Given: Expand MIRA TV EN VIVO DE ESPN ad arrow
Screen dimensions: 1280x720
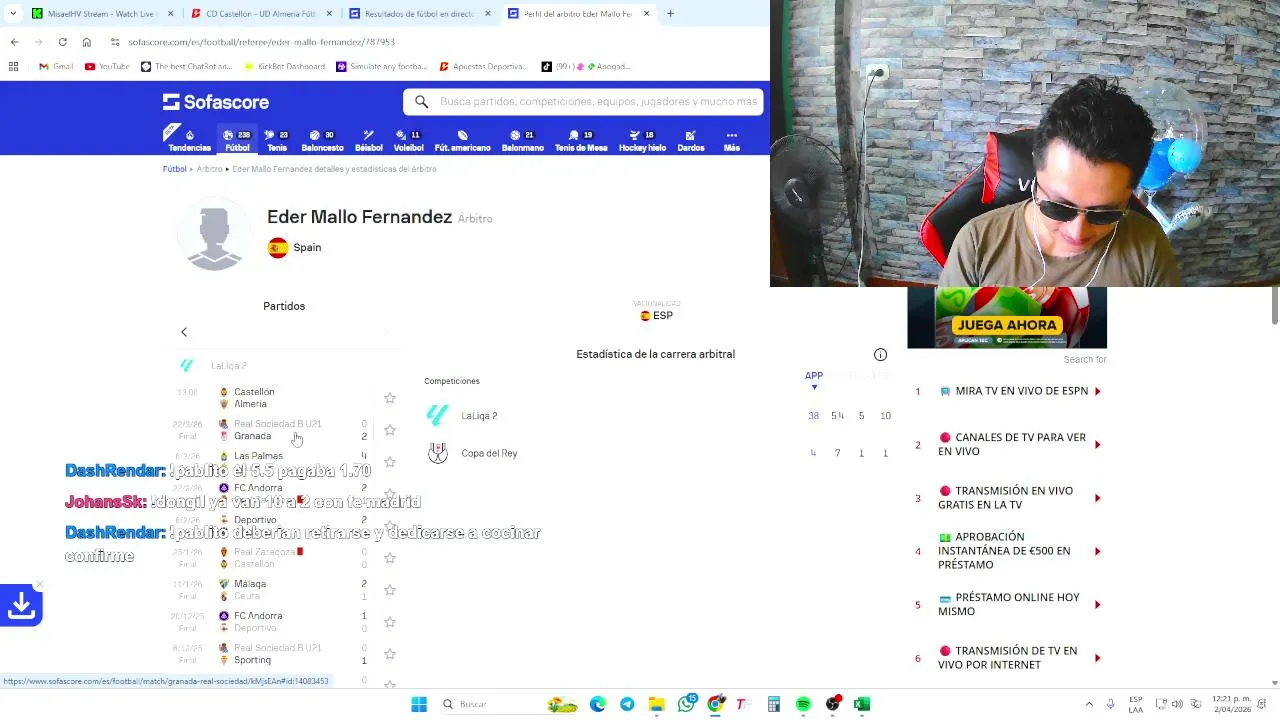Looking at the screenshot, I should point(1097,391).
